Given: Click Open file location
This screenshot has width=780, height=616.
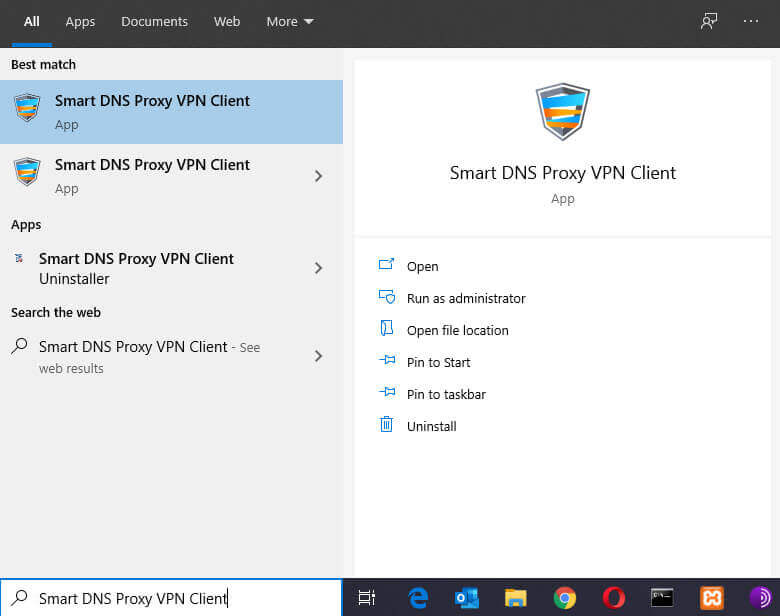Looking at the screenshot, I should (x=457, y=330).
